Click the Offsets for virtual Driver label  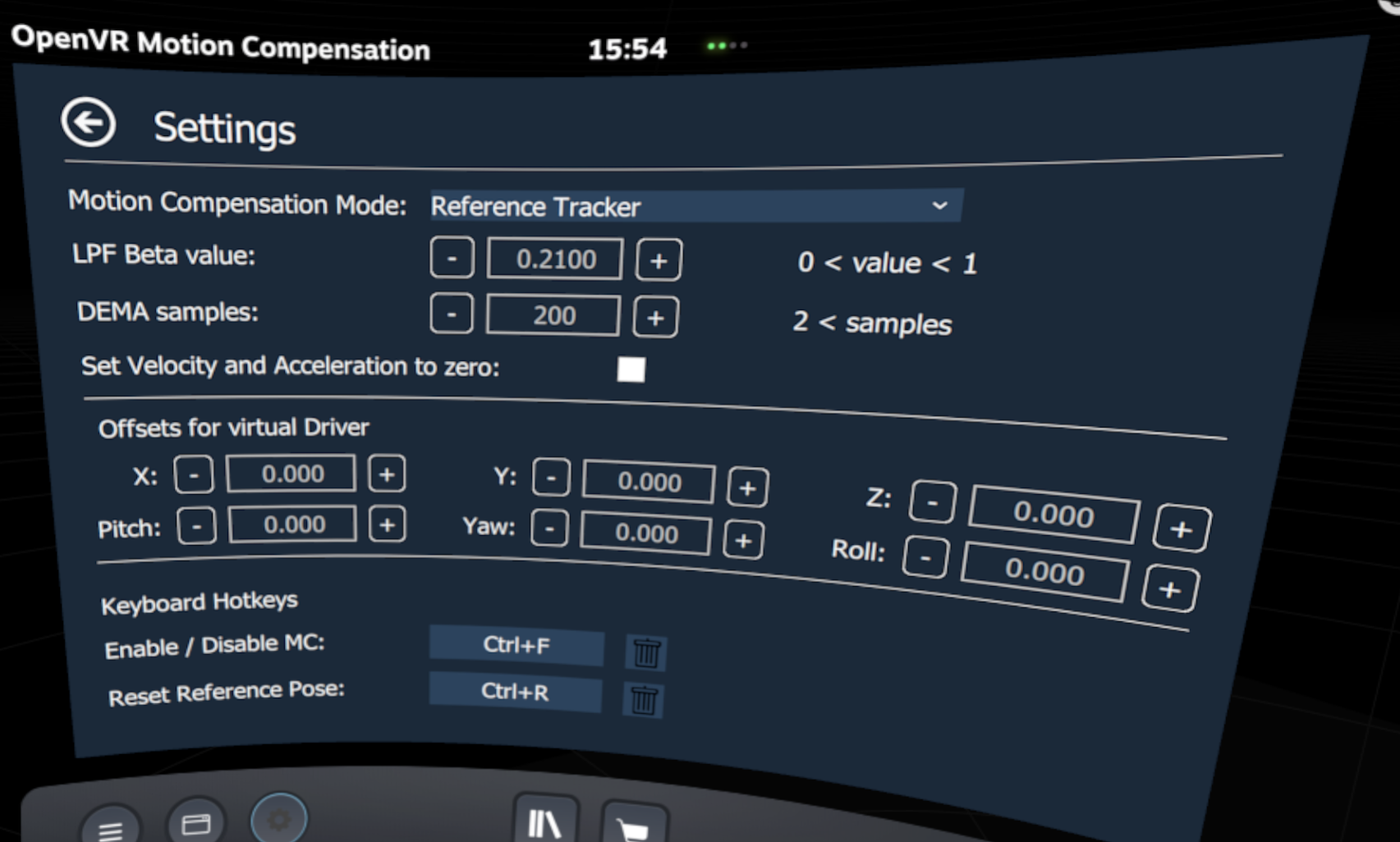233,428
